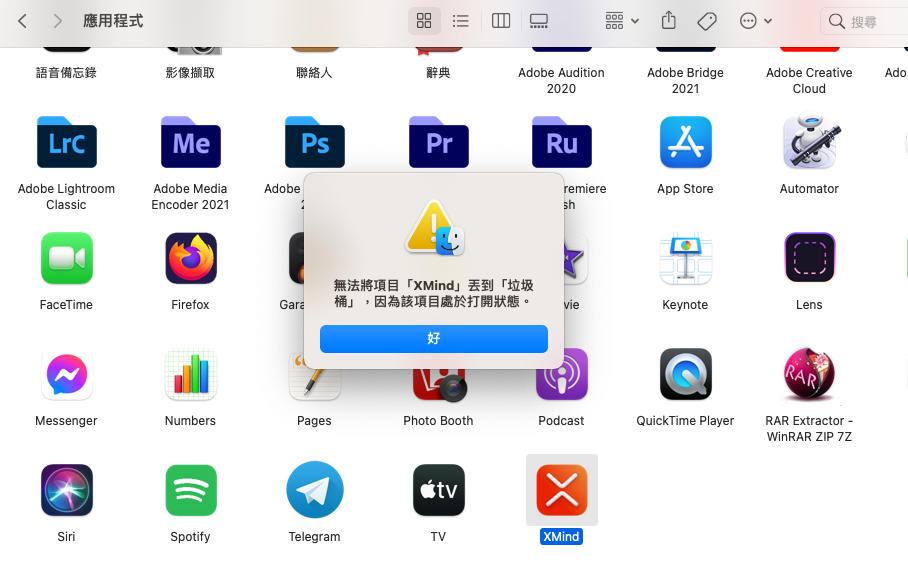Screen dimensions: 908x568
Task: Select the Messenger app icon
Action: (x=67, y=375)
